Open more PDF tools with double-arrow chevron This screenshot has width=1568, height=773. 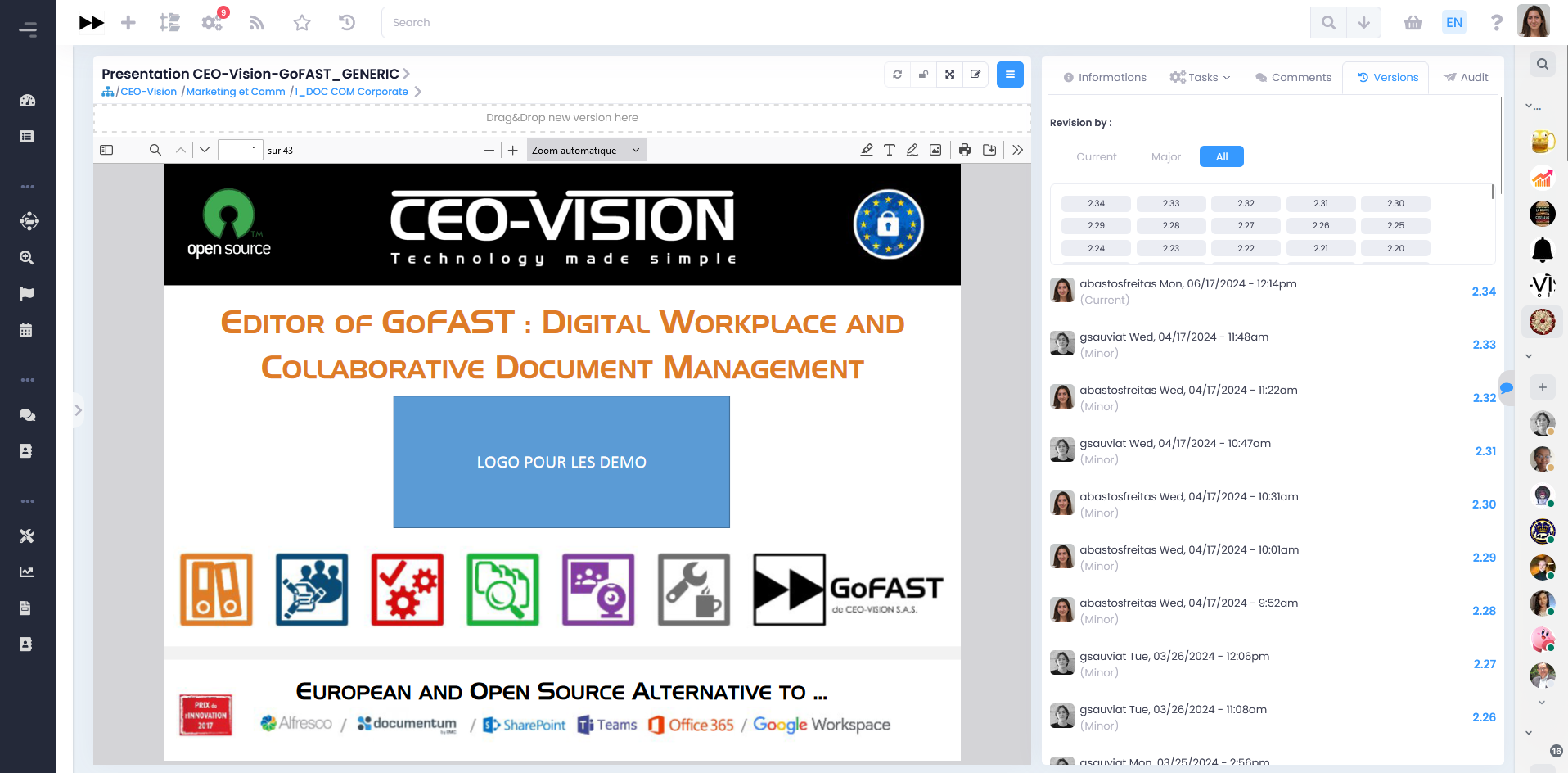1017,150
